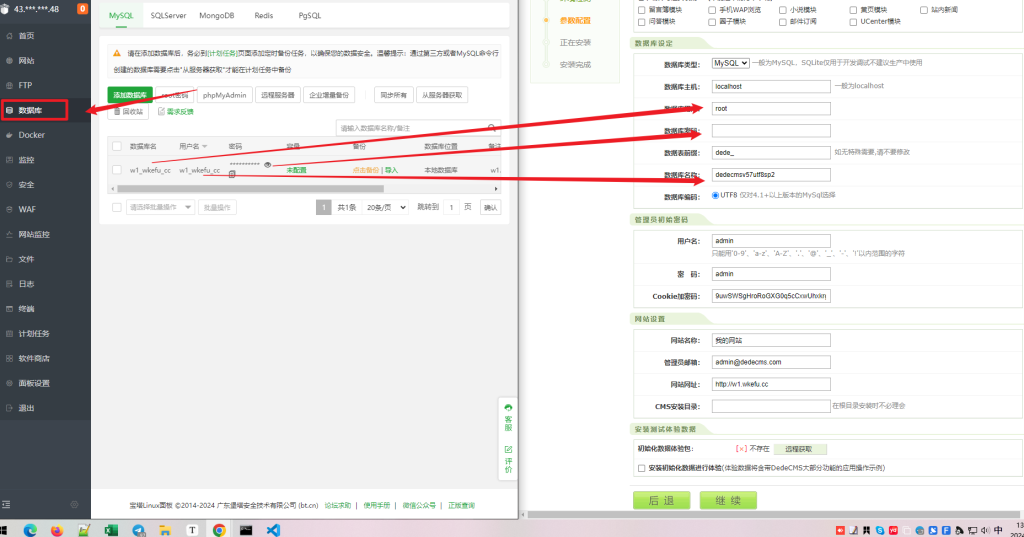Select the UTF8 encoding radio button
The width and height of the screenshot is (1024, 537).
coord(715,195)
